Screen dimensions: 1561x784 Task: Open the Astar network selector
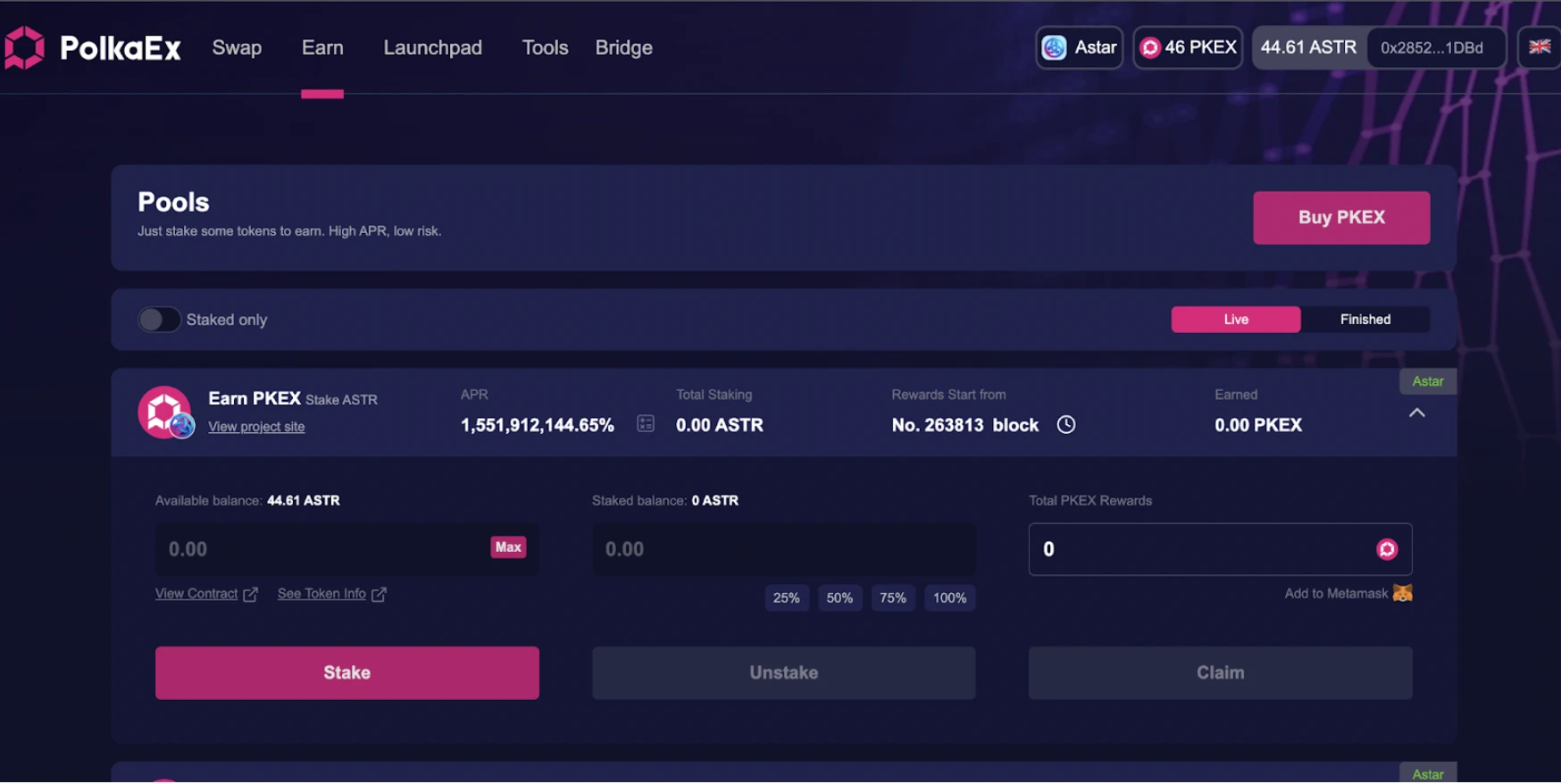[x=1080, y=47]
